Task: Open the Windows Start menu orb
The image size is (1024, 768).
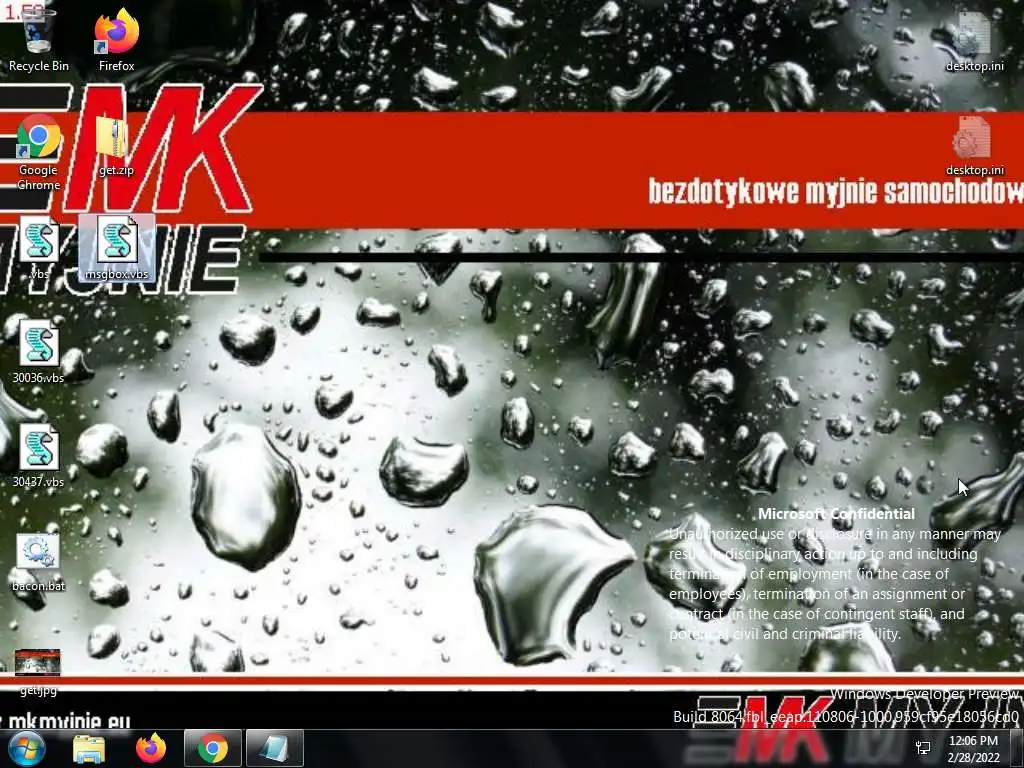Action: [26, 748]
